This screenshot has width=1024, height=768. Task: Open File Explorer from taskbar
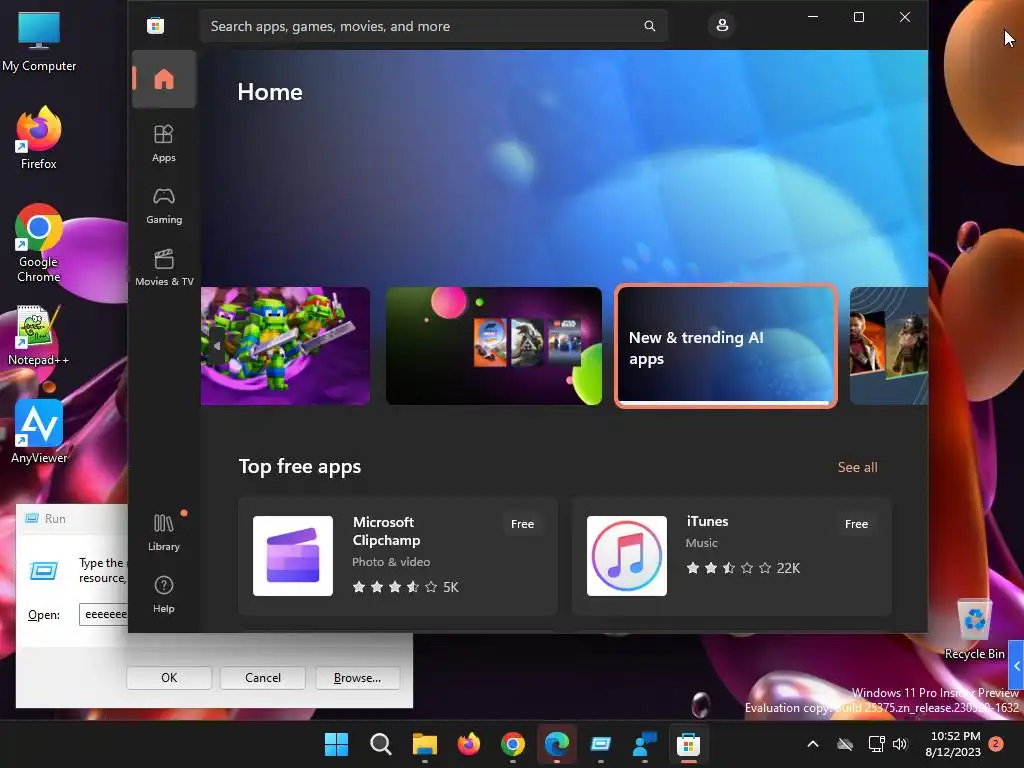tap(424, 744)
